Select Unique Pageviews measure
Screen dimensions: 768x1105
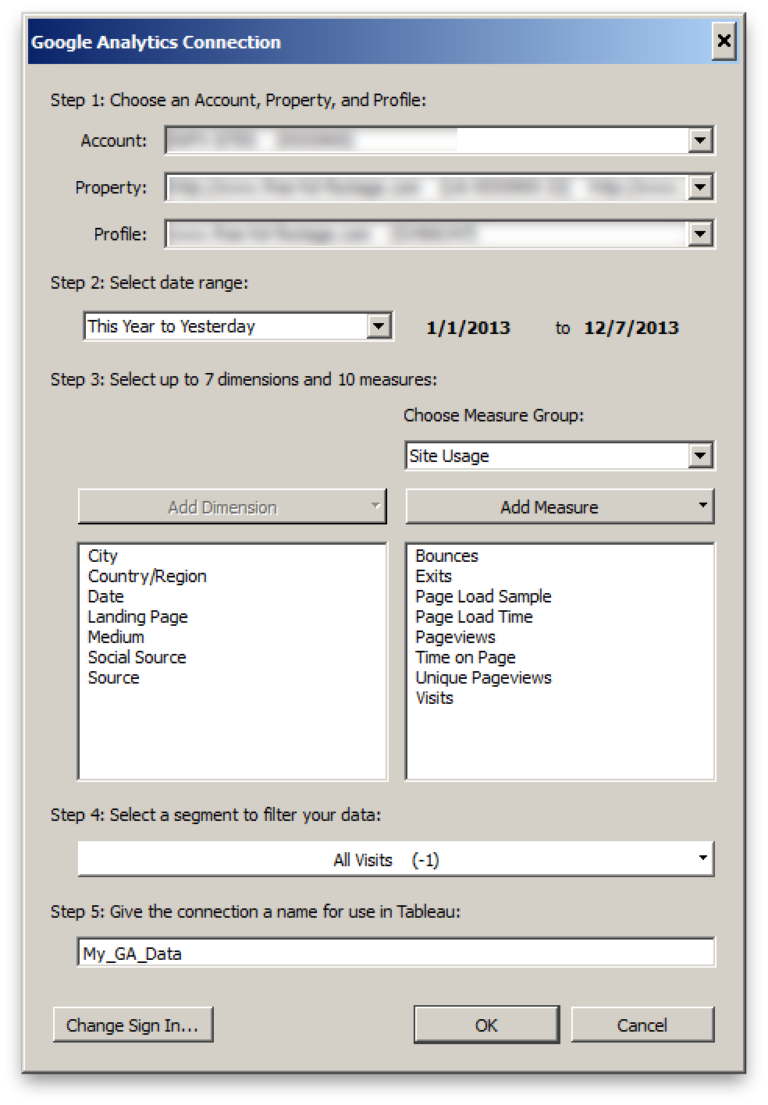tap(483, 677)
